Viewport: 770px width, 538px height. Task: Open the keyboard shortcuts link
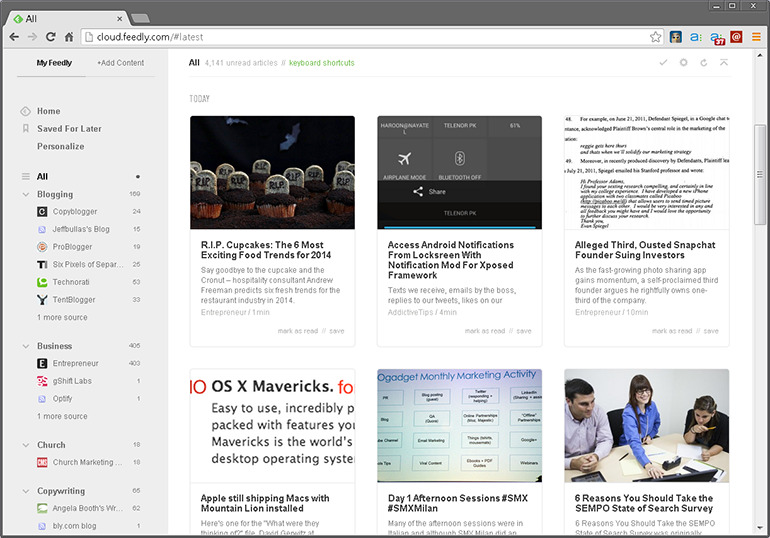click(x=321, y=63)
